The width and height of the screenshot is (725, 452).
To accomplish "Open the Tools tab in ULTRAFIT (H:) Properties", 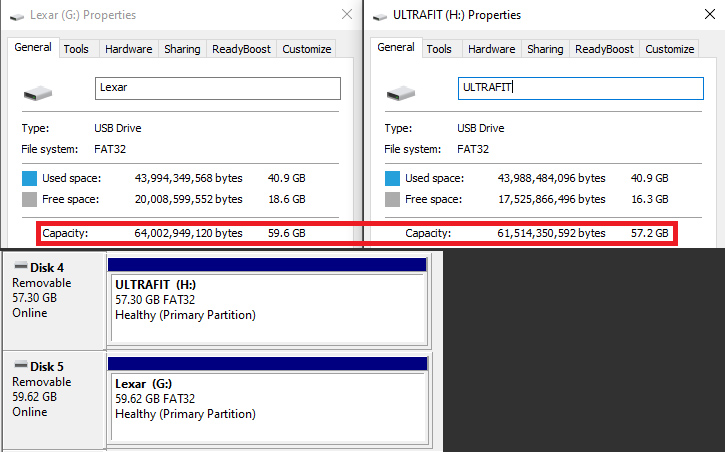I will point(439,49).
